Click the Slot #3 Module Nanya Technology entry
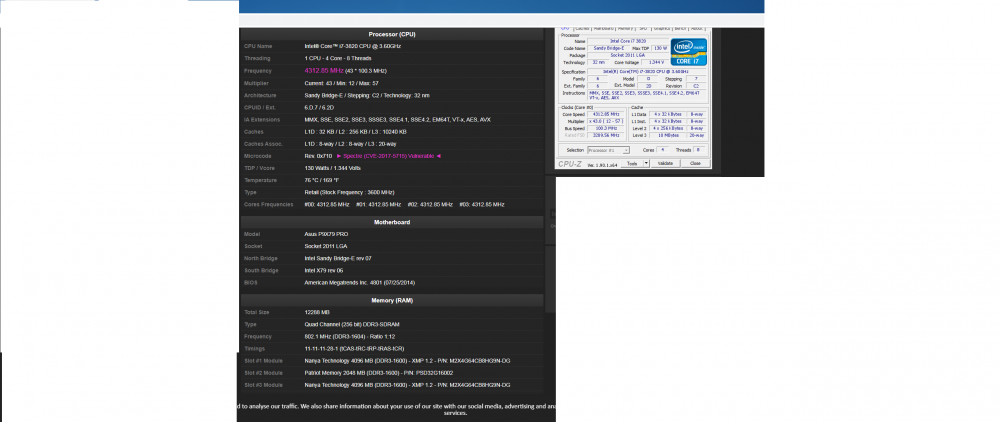This screenshot has width=1000, height=422. tap(407, 386)
